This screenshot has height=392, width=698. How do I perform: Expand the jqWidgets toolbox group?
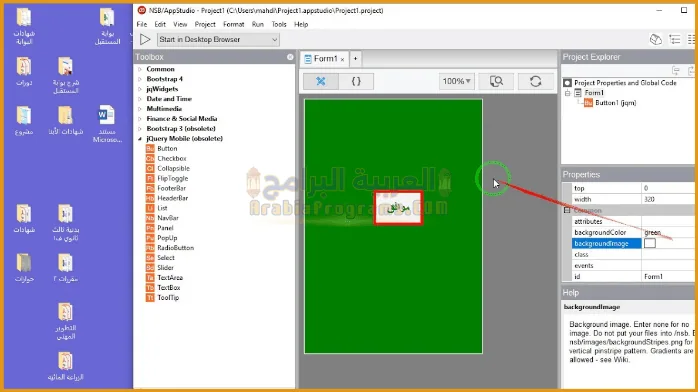coord(140,89)
